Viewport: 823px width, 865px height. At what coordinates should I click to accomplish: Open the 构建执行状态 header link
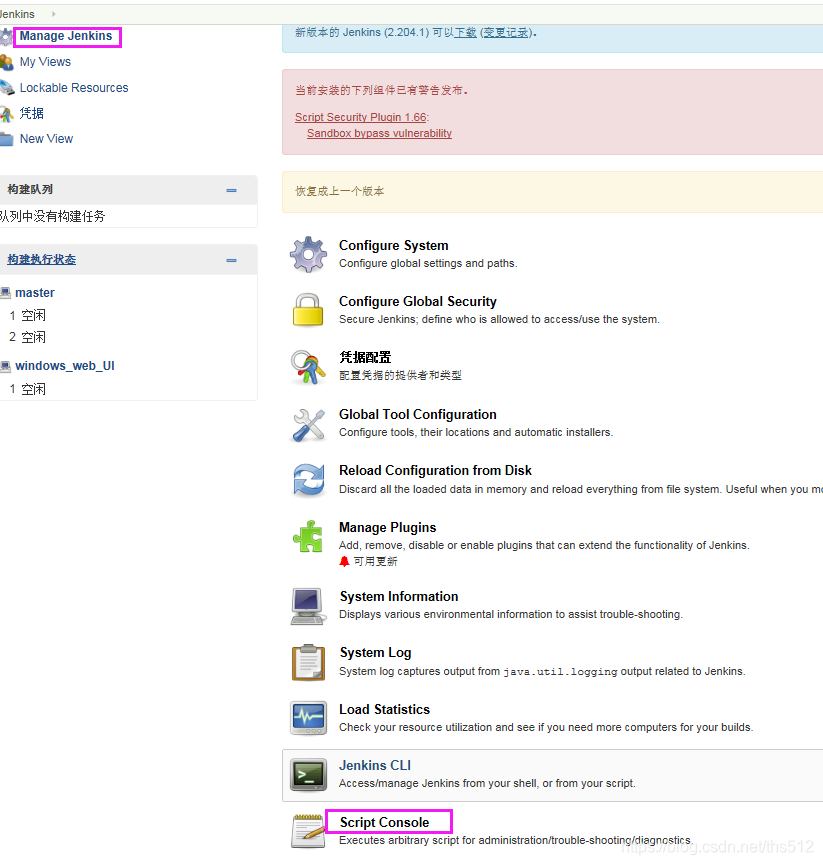point(41,259)
